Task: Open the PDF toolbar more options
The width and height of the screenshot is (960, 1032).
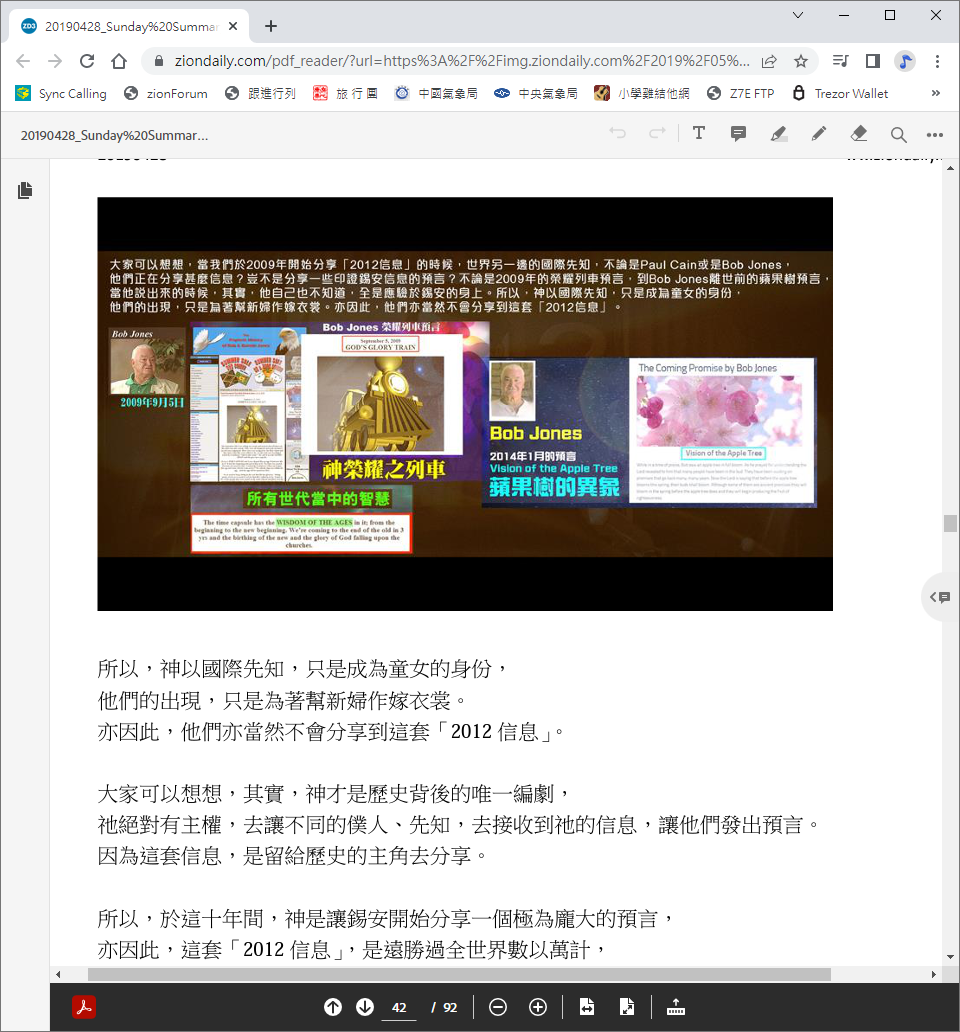Action: (934, 135)
